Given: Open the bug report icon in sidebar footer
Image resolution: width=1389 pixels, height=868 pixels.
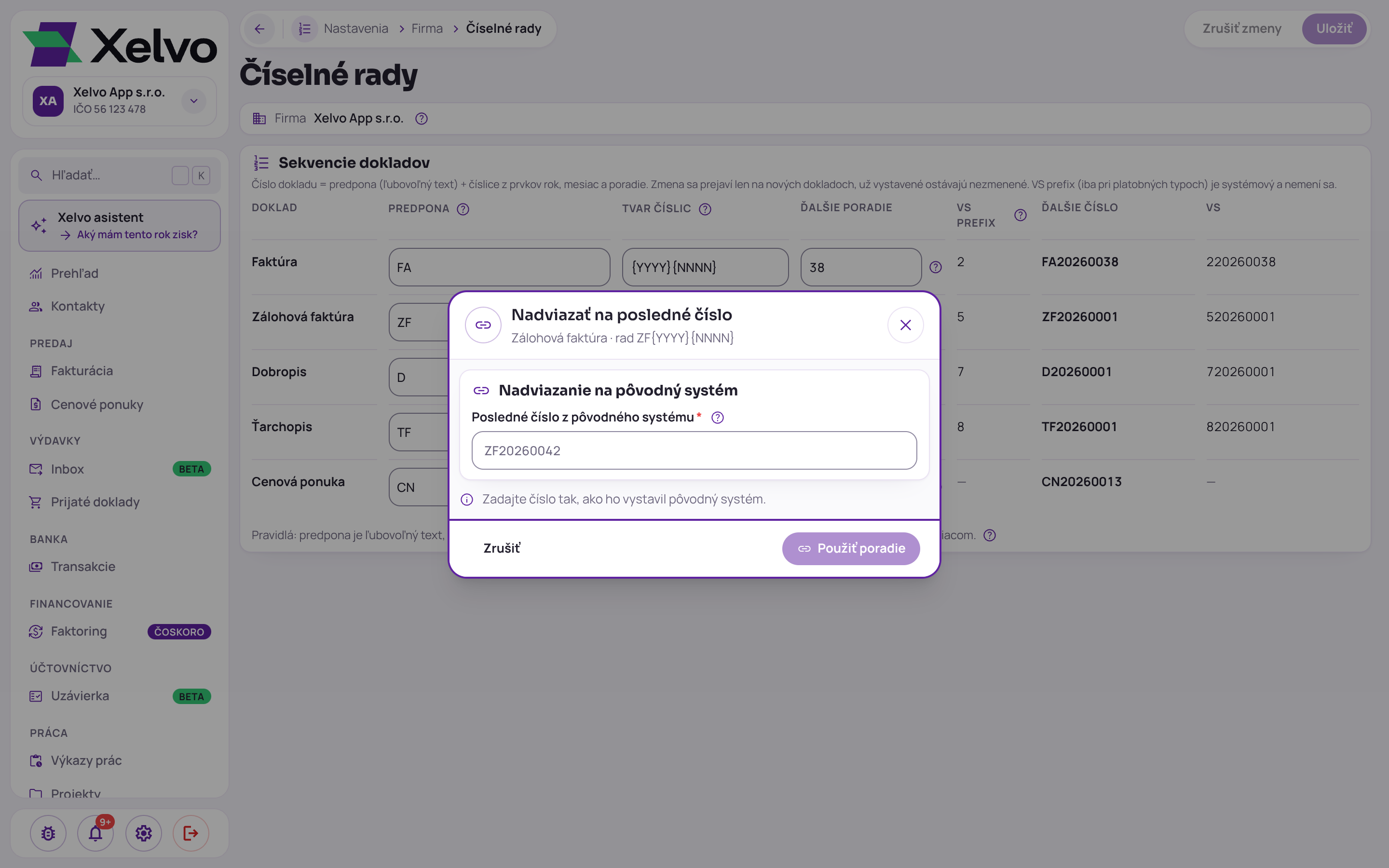Looking at the screenshot, I should (48, 833).
